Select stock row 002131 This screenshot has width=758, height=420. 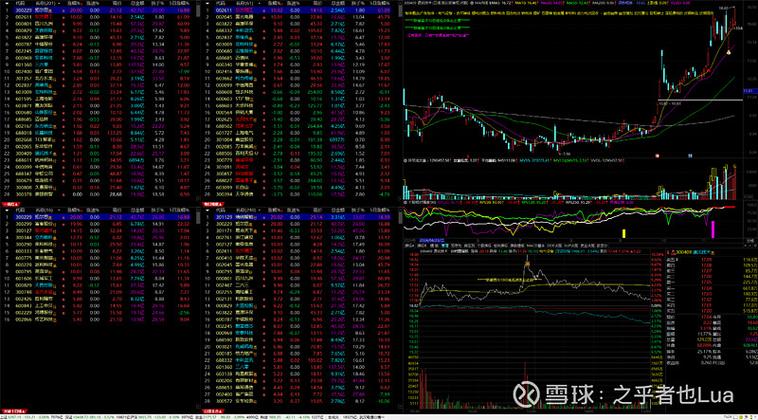[299, 299]
